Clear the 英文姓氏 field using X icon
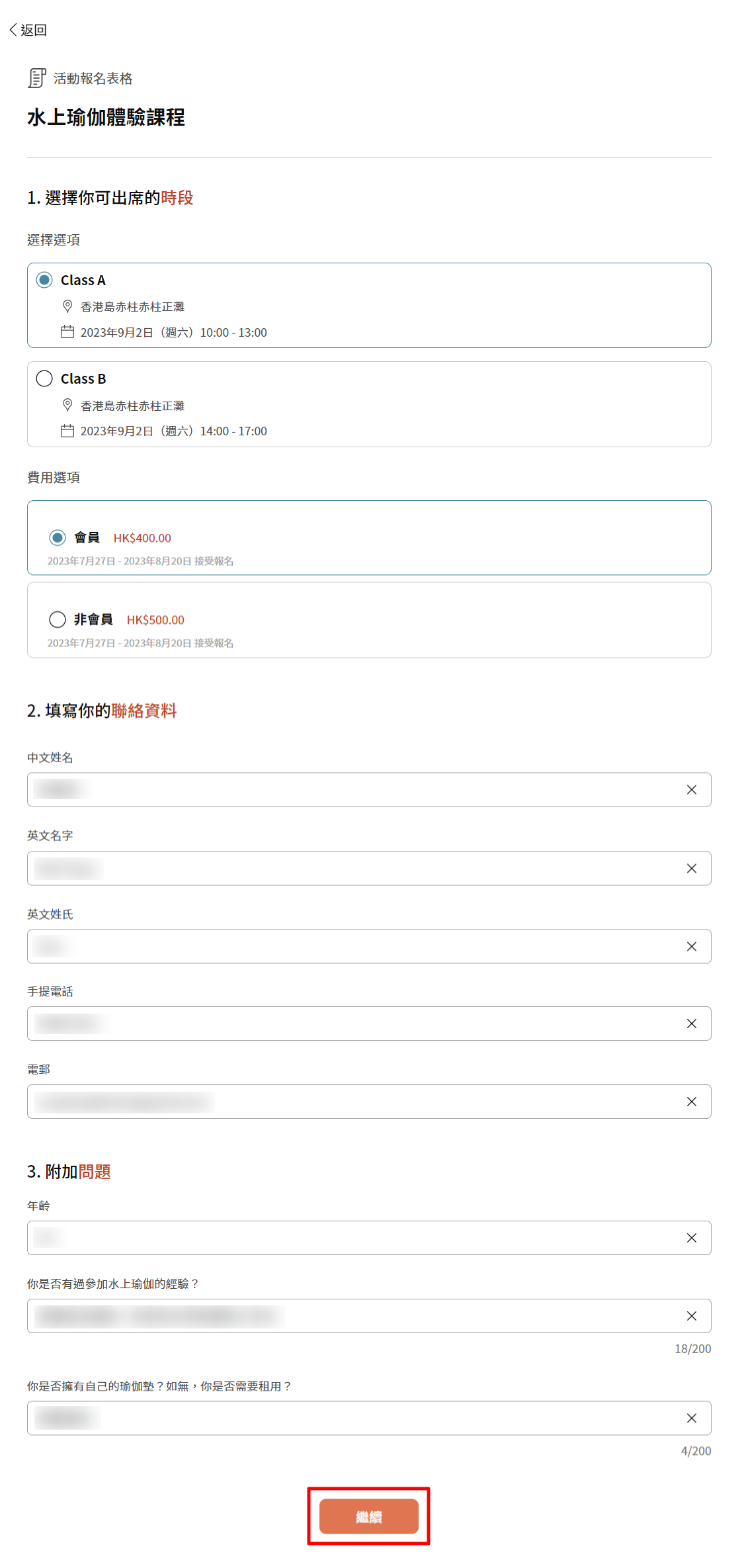744x1568 pixels. 691,947
